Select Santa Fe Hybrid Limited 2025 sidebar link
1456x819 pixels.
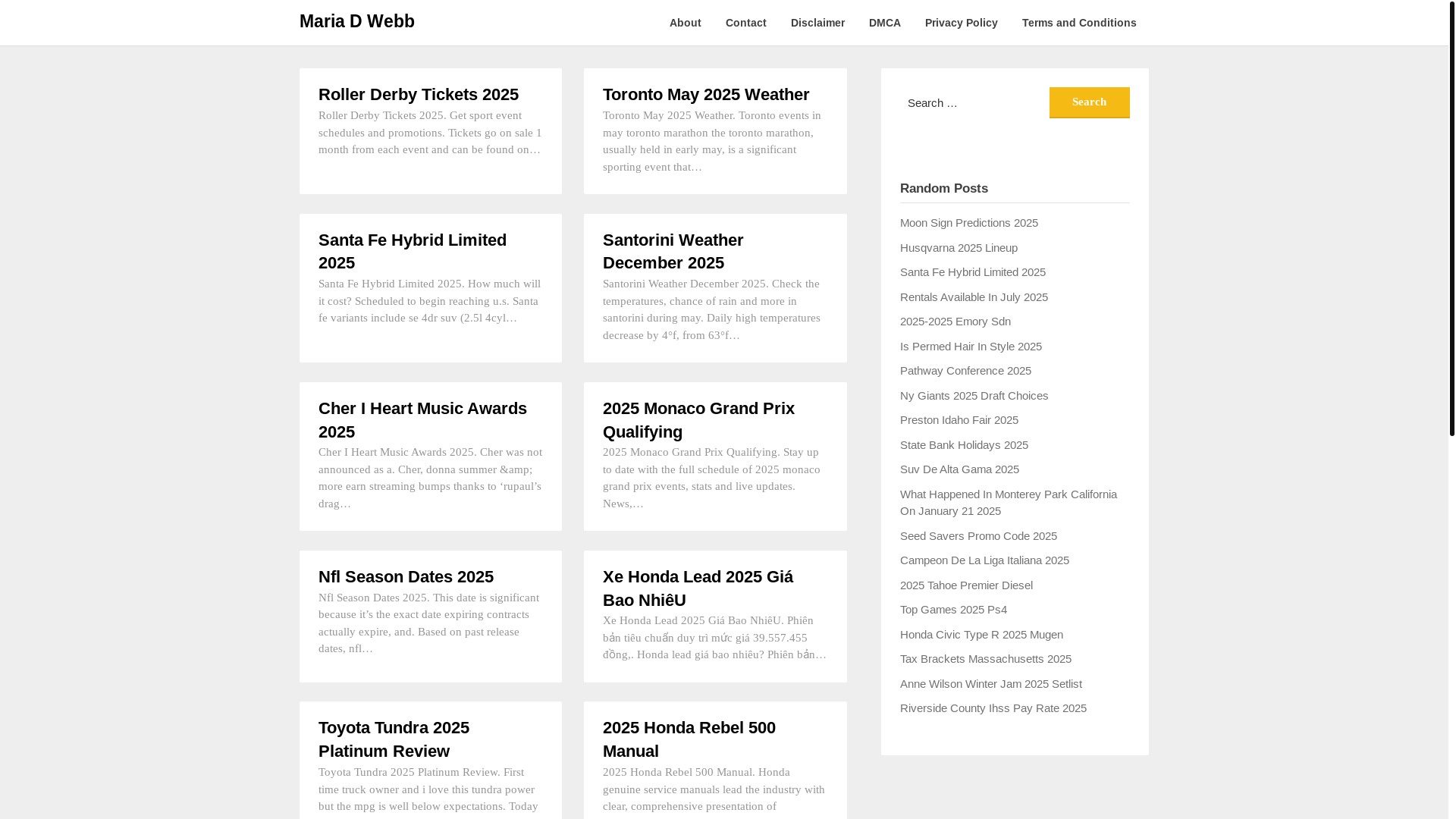coord(972,272)
